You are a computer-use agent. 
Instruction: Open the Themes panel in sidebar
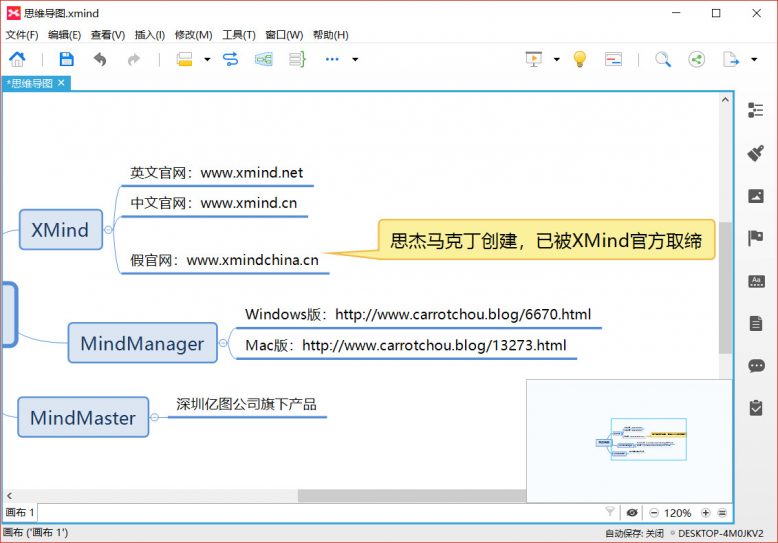click(756, 281)
